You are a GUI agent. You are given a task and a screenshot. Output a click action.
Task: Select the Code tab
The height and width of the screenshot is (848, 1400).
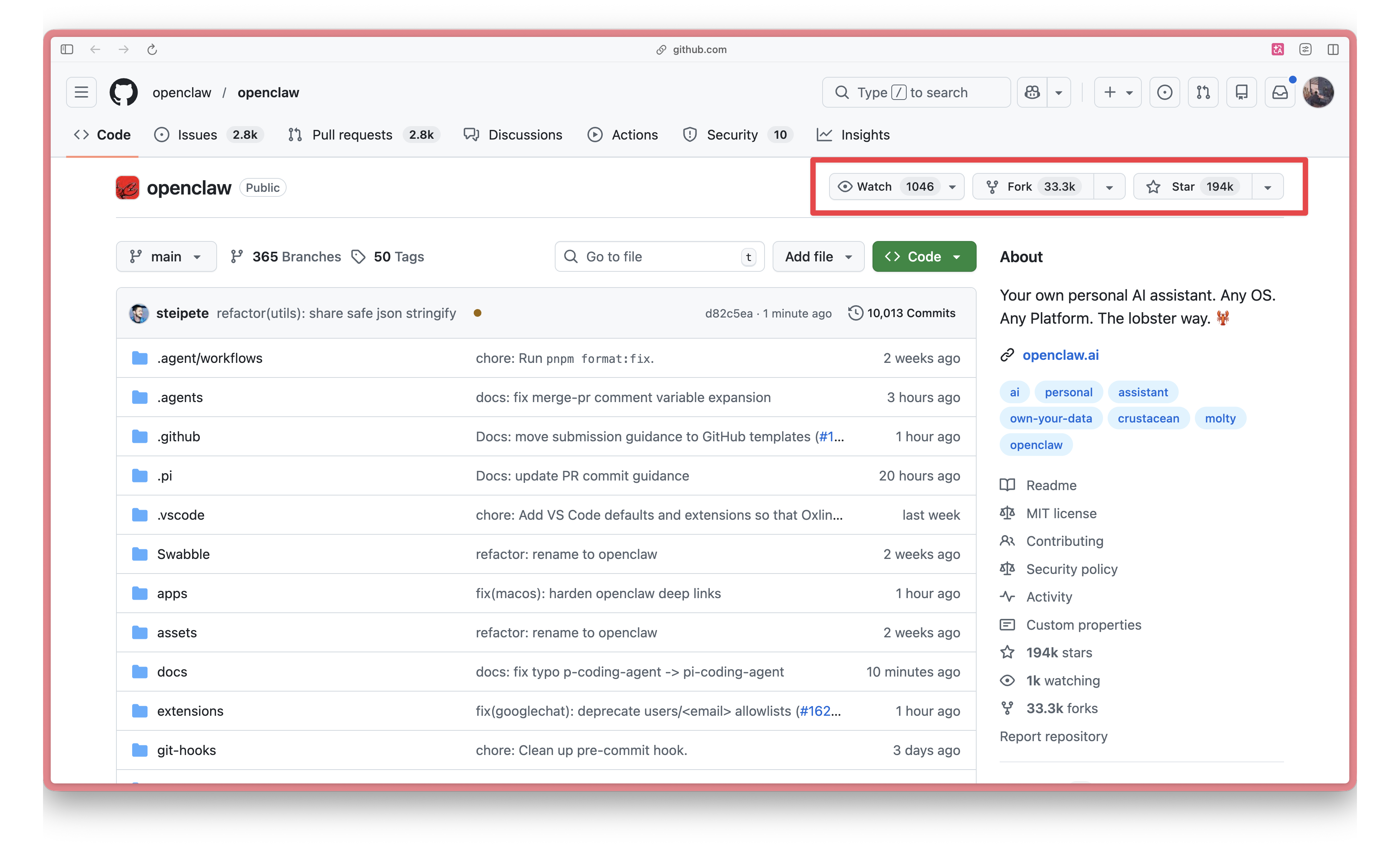(x=102, y=135)
